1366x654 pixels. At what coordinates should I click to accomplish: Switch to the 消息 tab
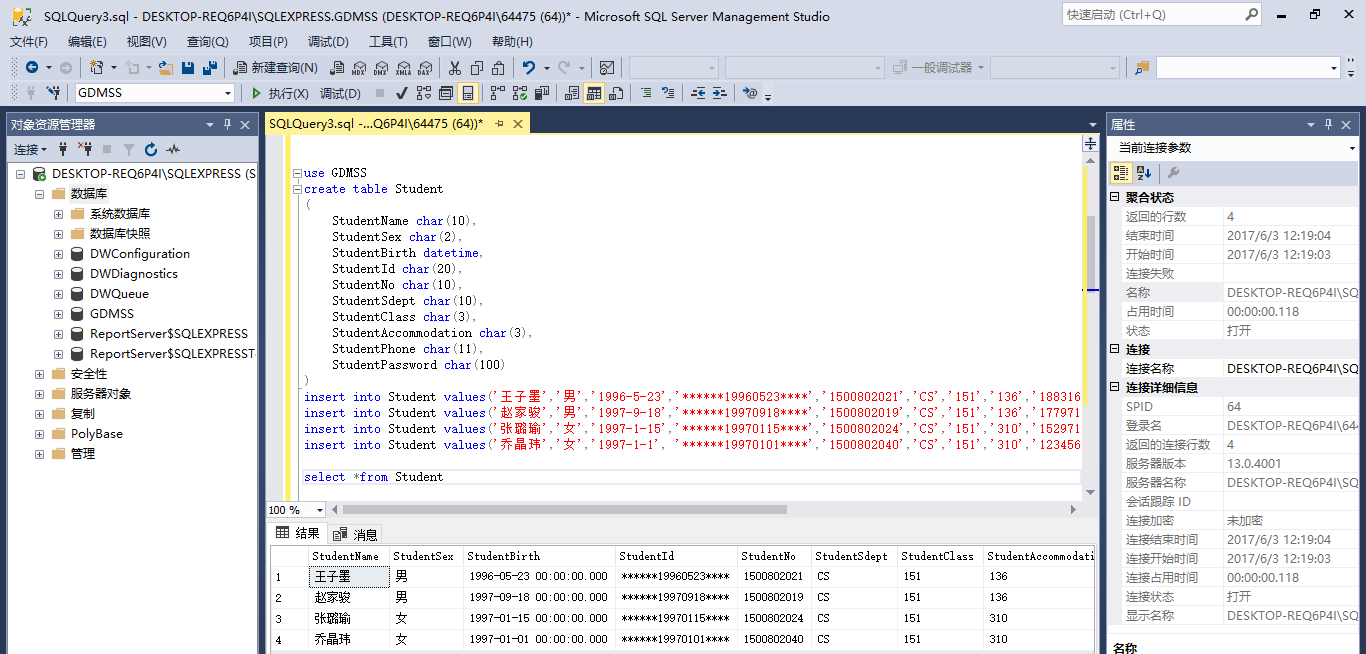pyautogui.click(x=356, y=535)
